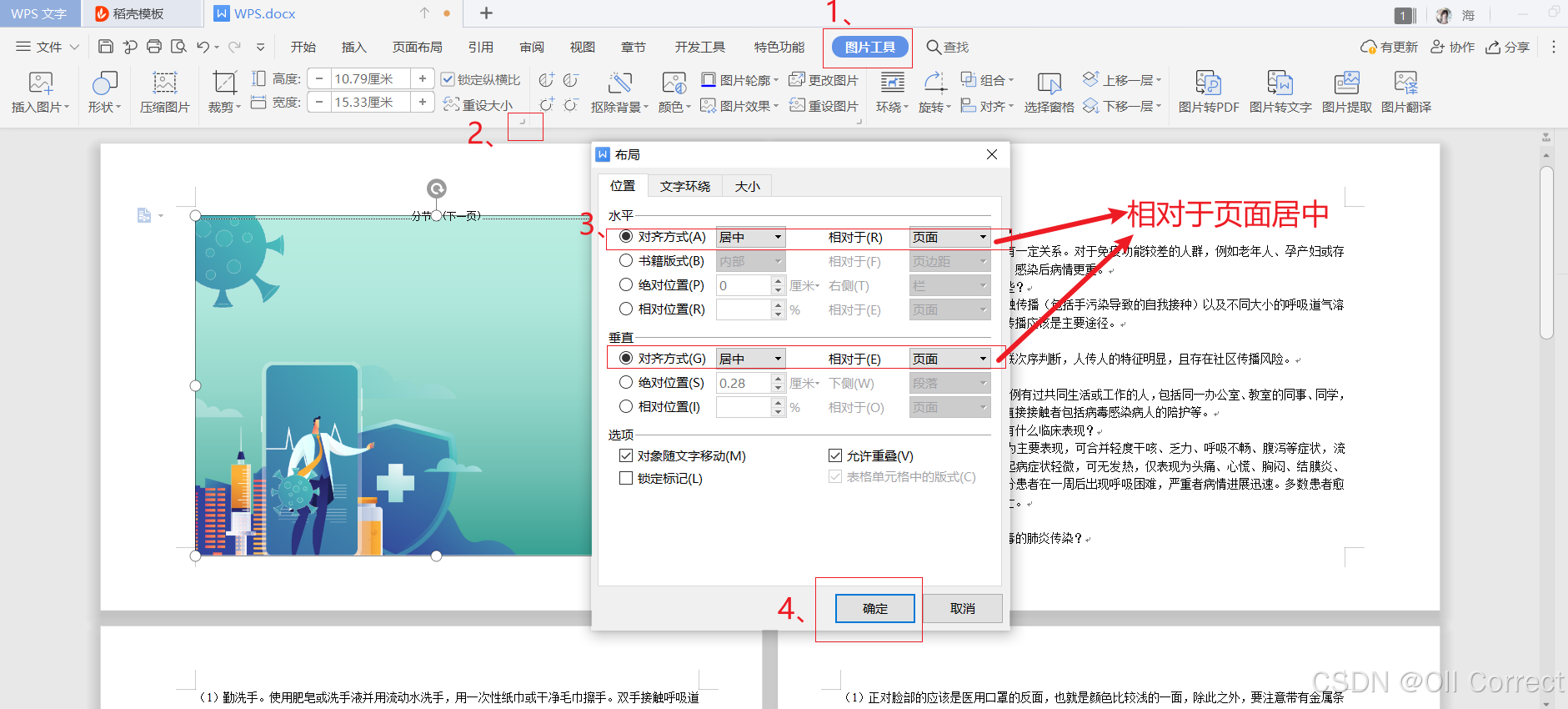
Task: Switch to the 稻壳模板 document tab
Action: click(142, 13)
